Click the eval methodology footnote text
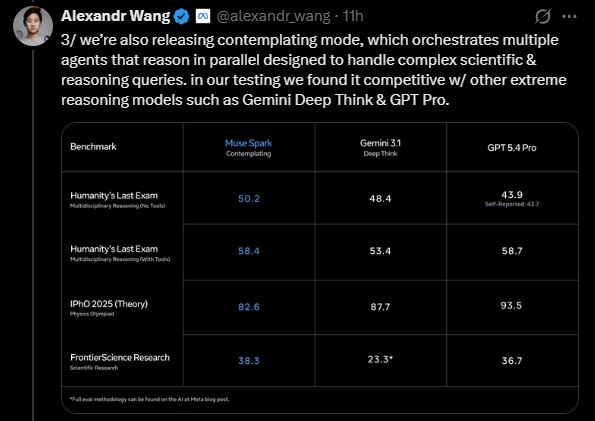This screenshot has width=595, height=421. click(150, 399)
